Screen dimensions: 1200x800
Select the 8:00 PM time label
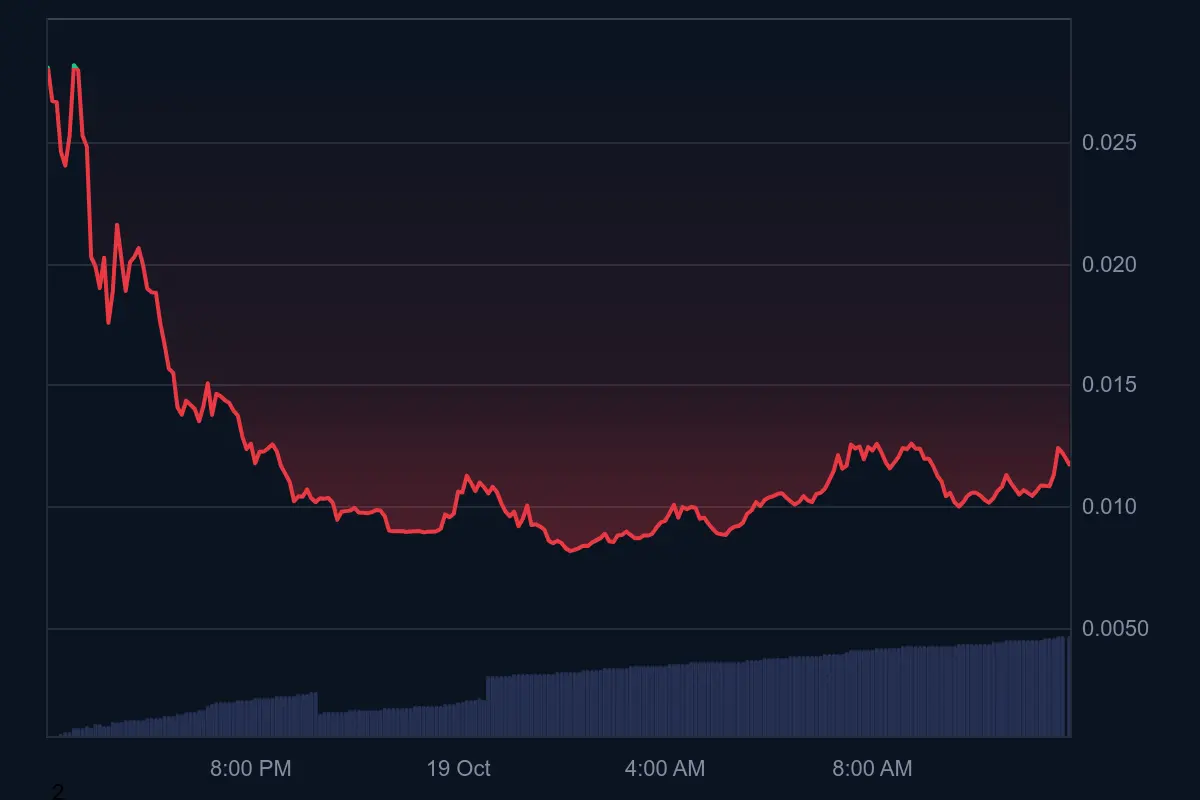pyautogui.click(x=249, y=769)
